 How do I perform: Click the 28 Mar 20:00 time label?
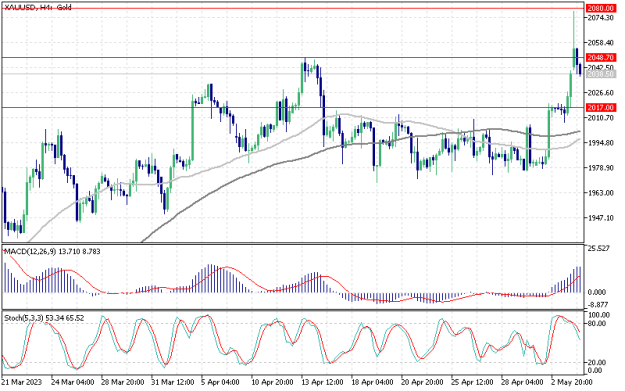click(122, 382)
